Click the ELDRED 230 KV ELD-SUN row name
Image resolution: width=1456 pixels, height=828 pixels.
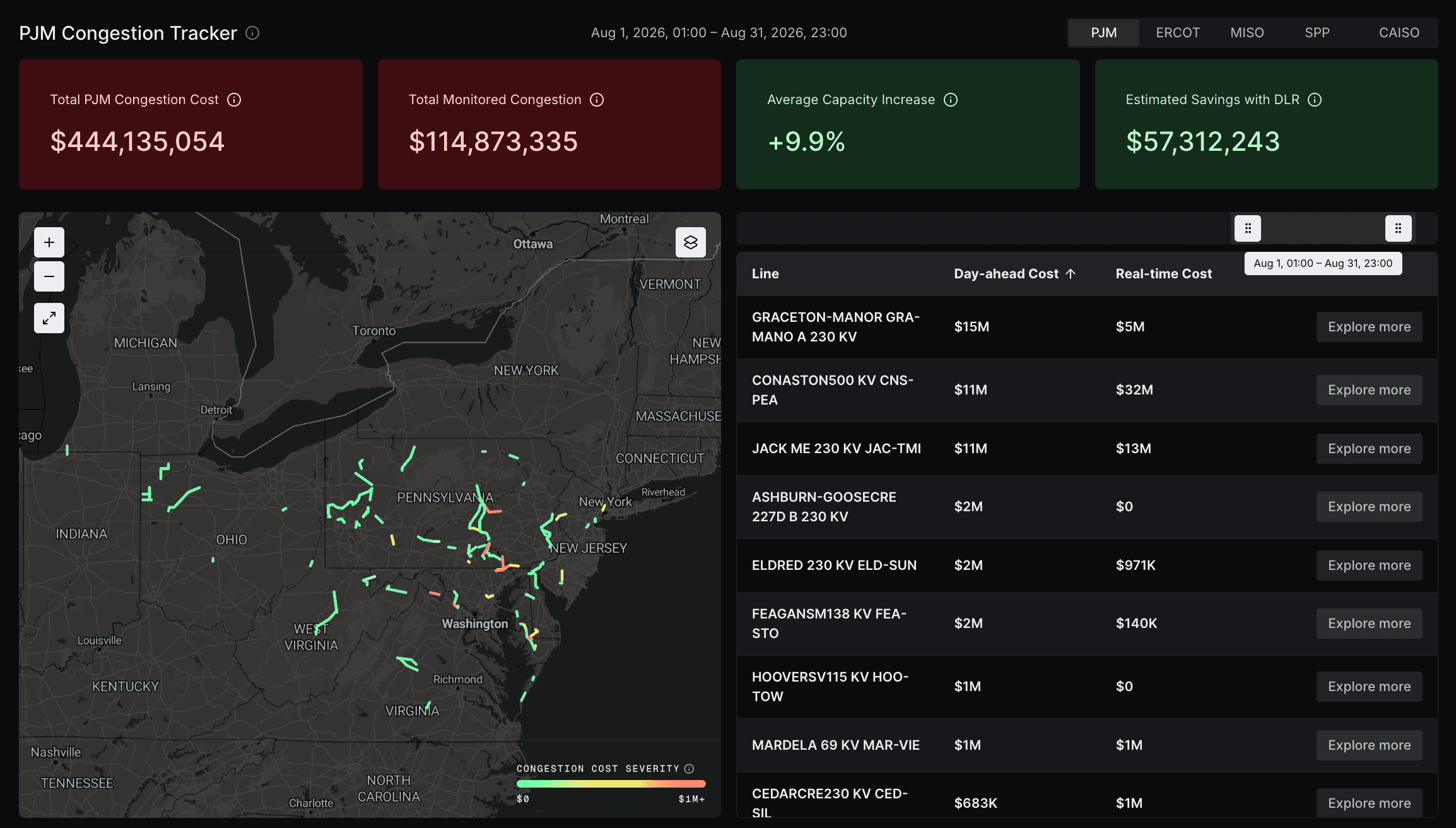pyautogui.click(x=835, y=565)
